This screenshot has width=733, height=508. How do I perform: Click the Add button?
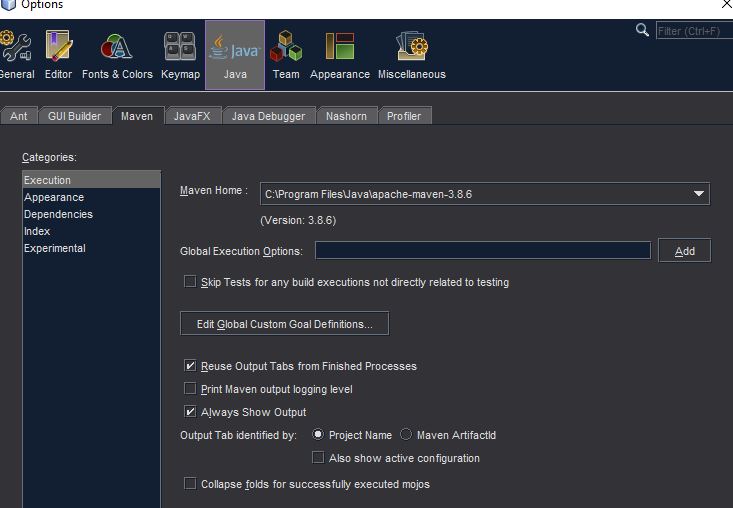684,250
